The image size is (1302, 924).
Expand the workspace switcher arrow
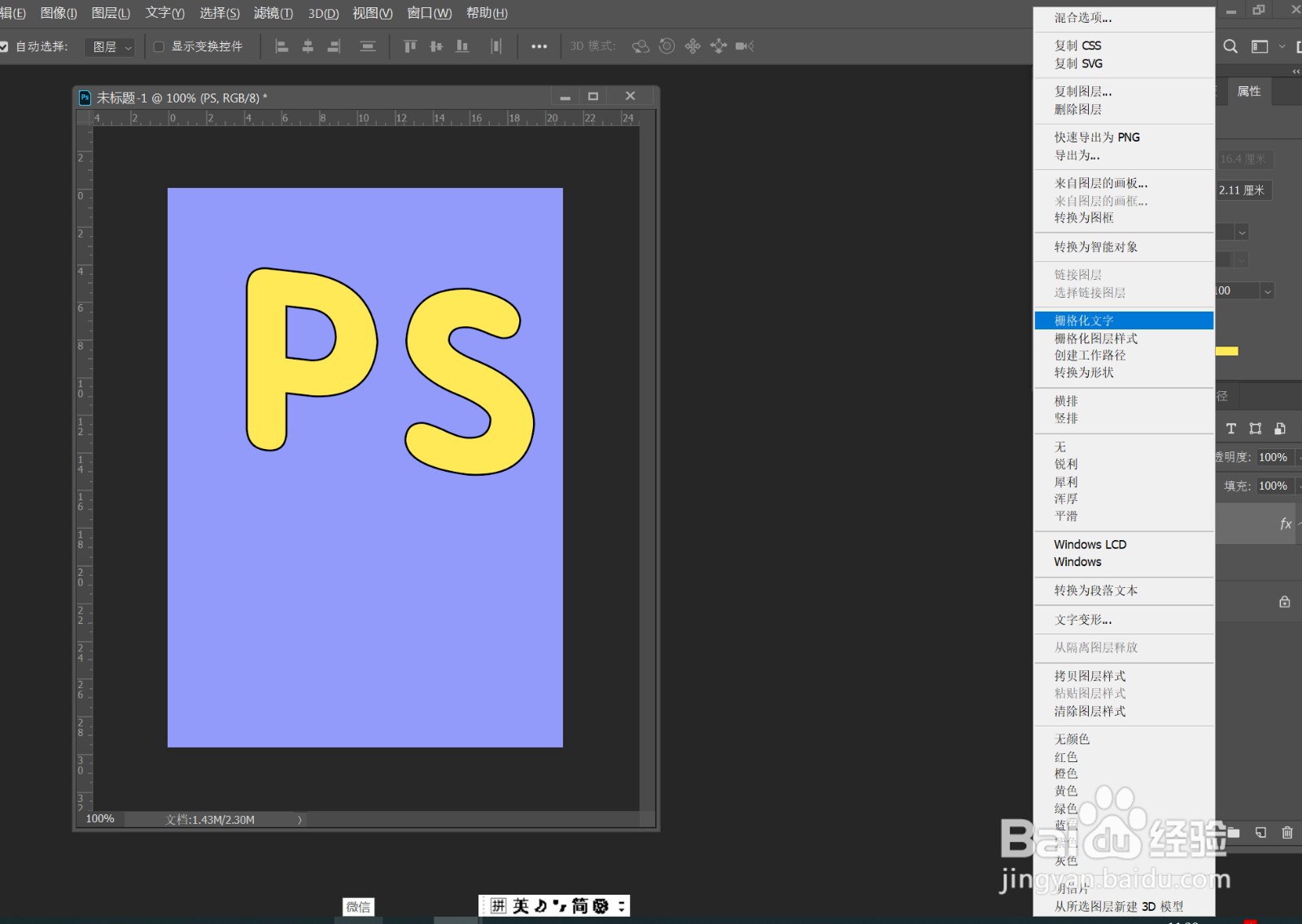[x=1282, y=46]
